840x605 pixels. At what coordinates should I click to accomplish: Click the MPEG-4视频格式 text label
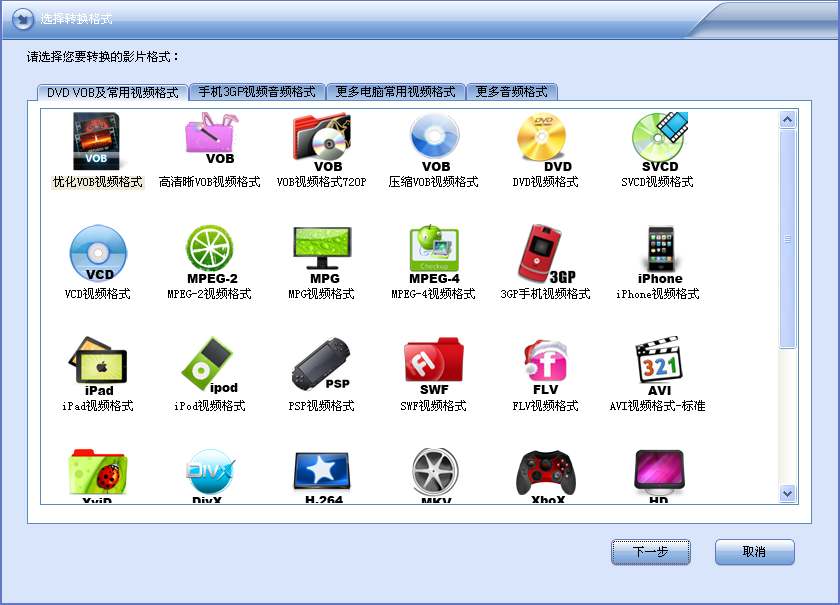click(433, 294)
